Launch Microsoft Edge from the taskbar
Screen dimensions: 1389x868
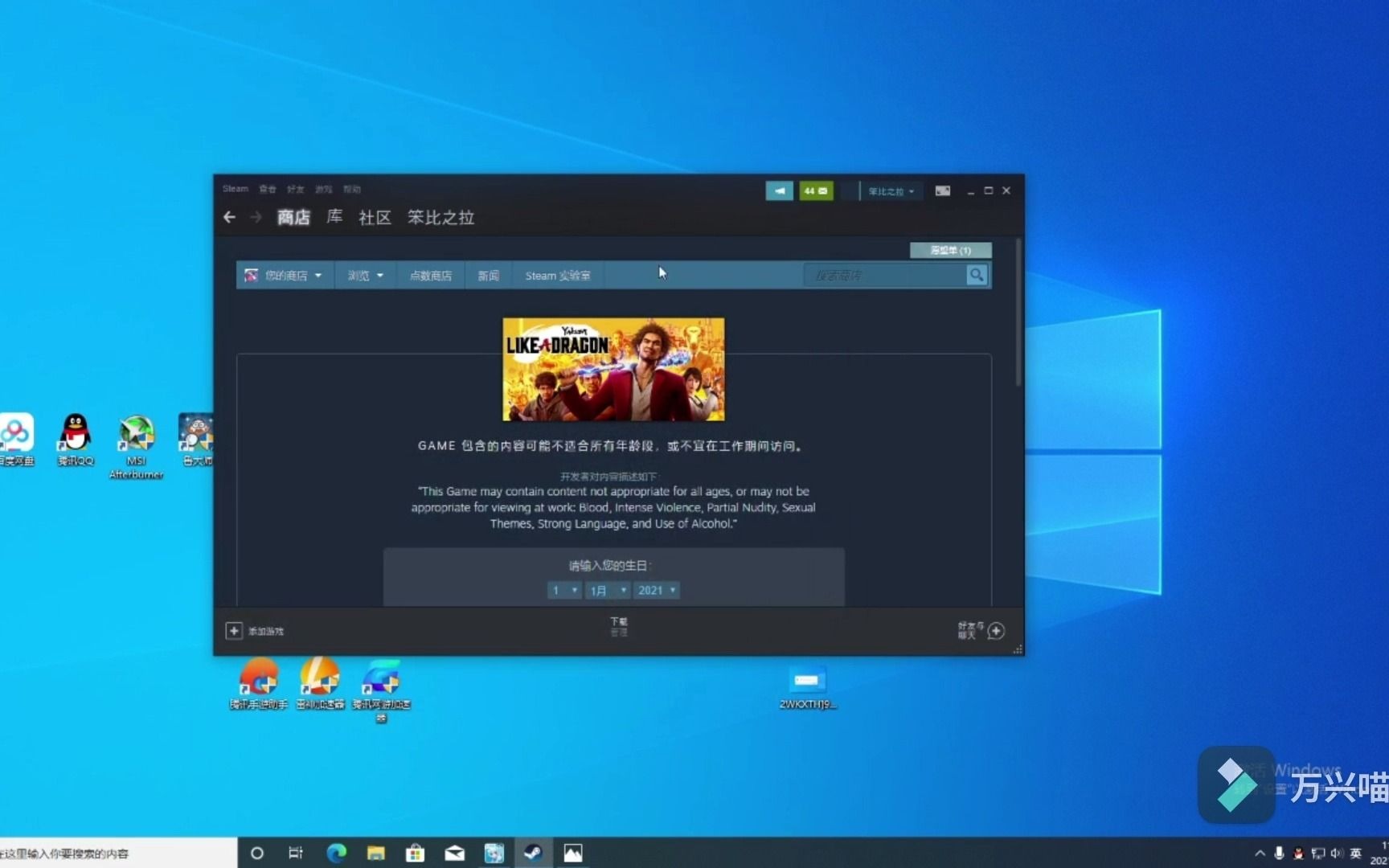336,853
